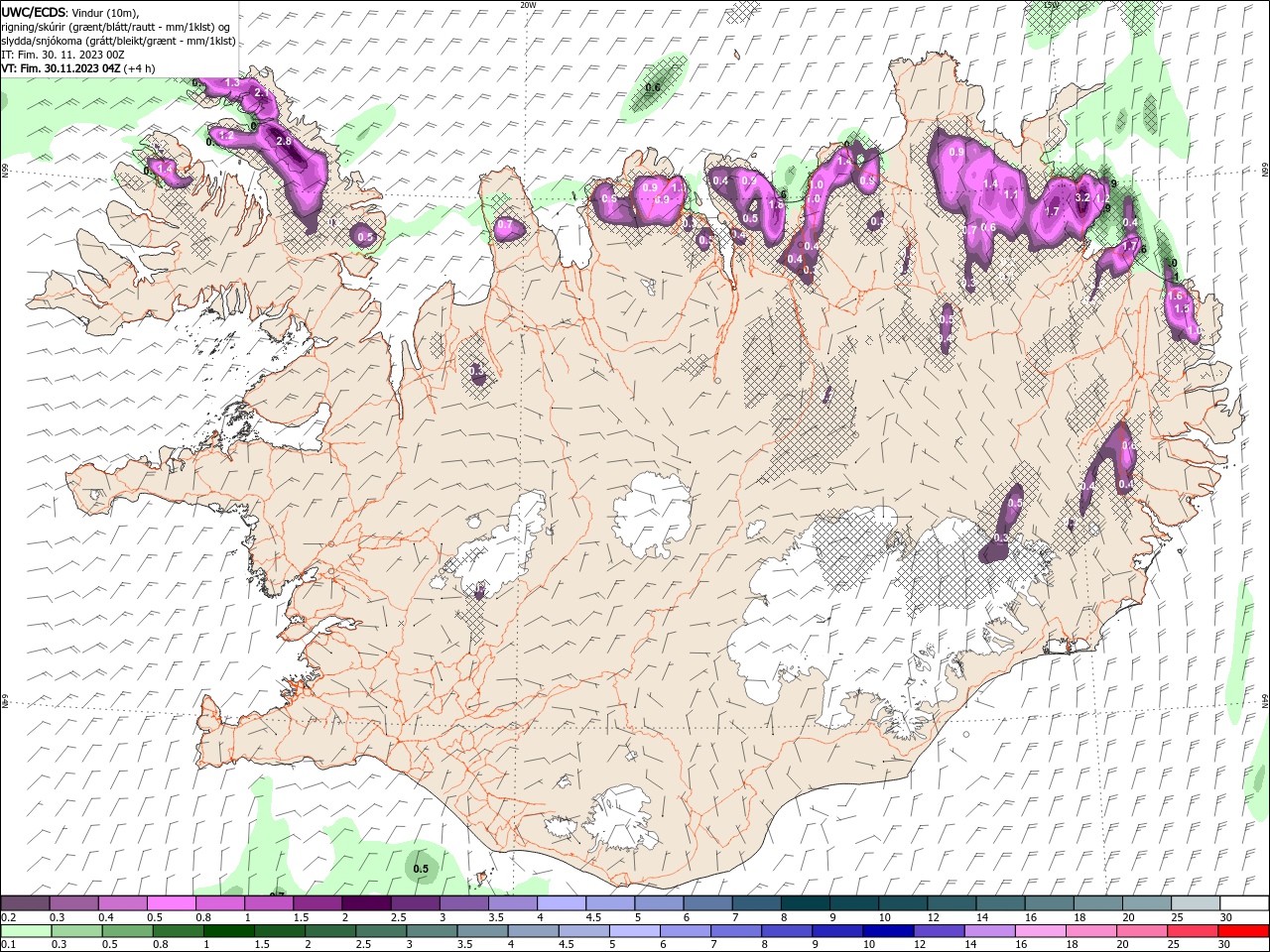1270x952 pixels.
Task: Click the 0.6 rain value offshore north
Action: [653, 87]
